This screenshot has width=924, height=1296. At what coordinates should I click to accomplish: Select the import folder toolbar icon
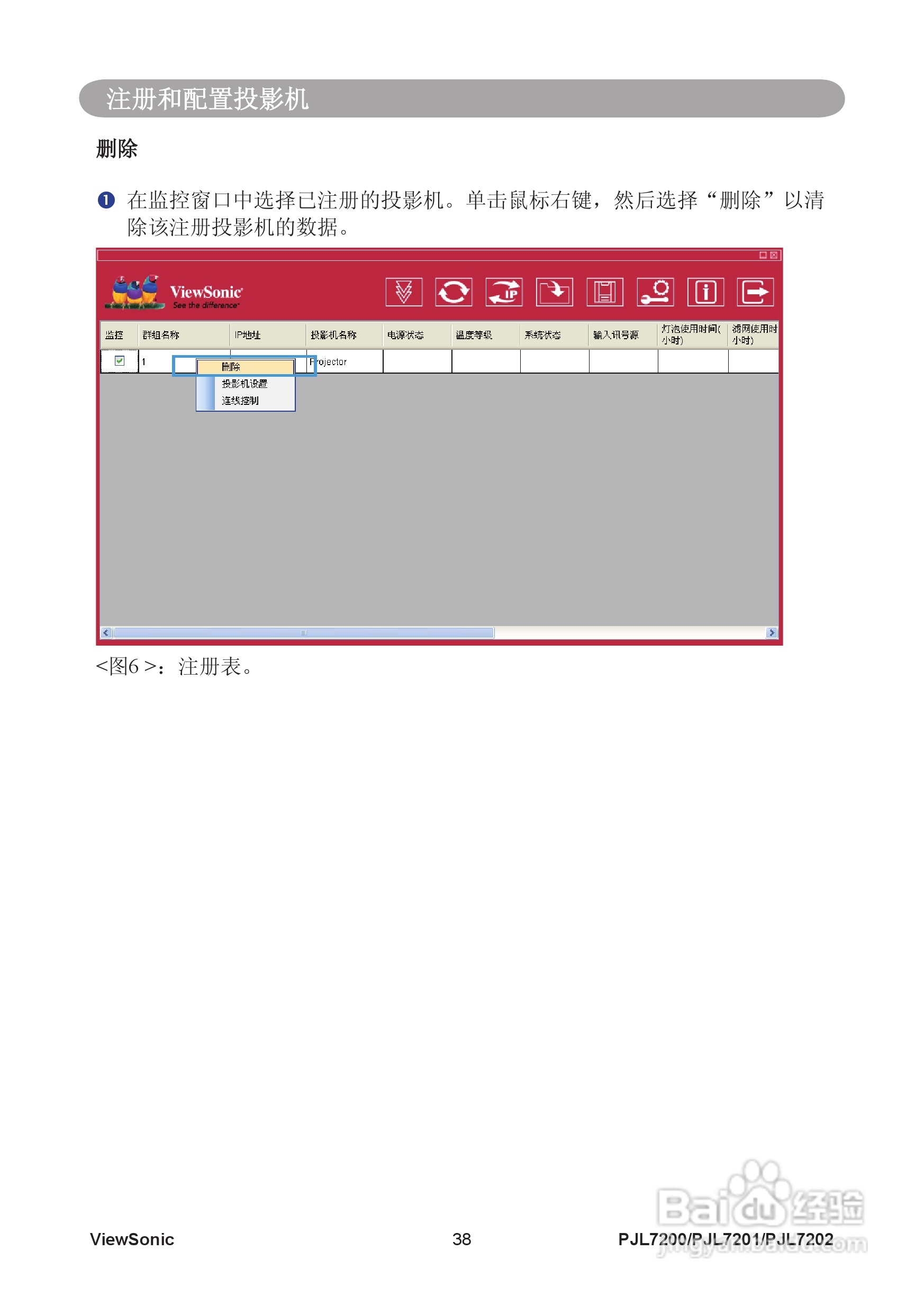coord(554,293)
